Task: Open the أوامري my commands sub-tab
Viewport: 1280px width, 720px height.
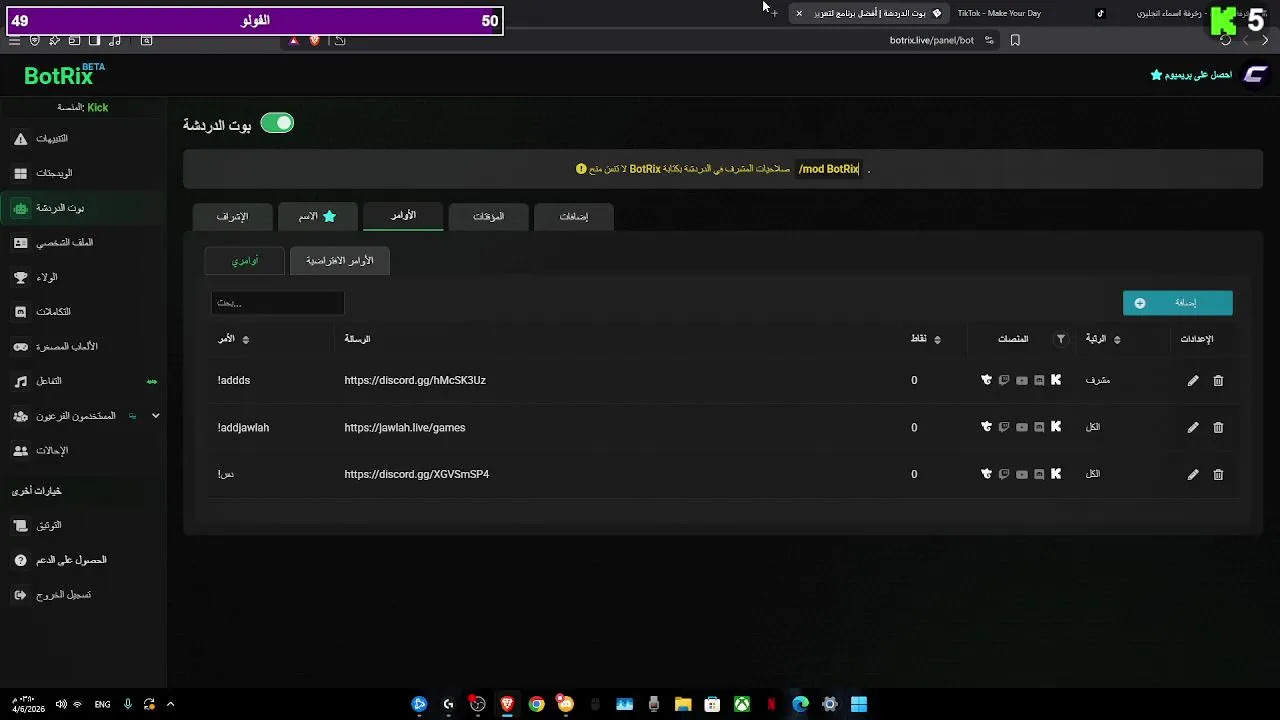Action: coord(245,261)
